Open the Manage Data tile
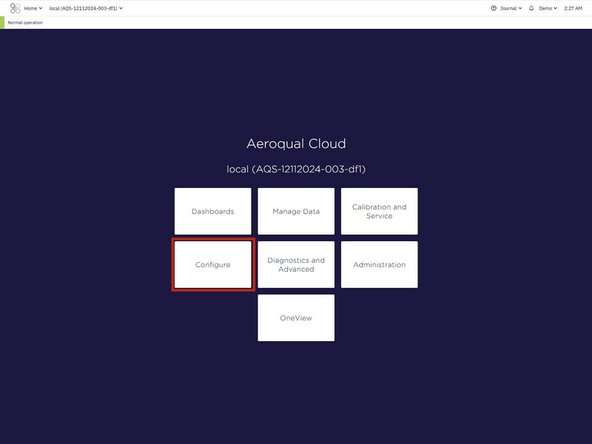 click(296, 211)
